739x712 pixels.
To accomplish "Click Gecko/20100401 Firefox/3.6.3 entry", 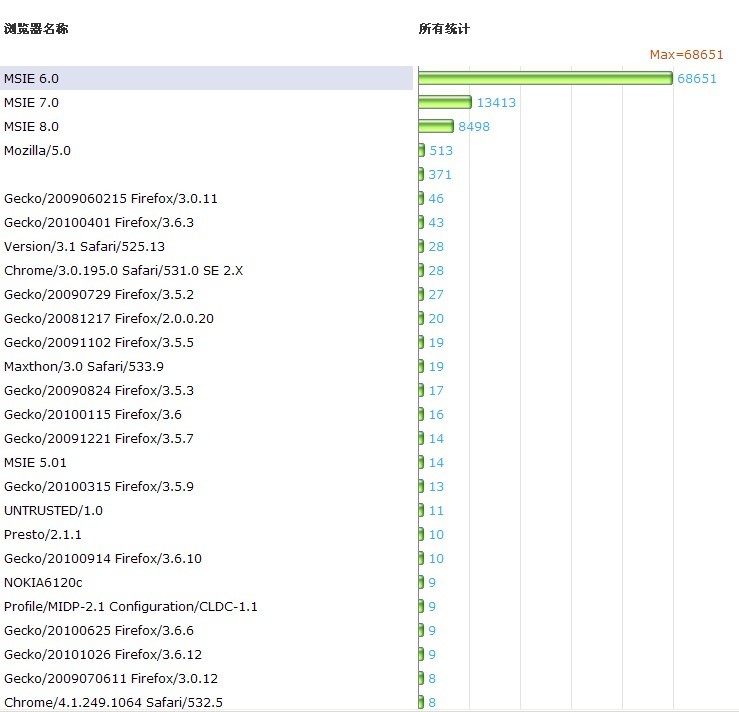I will (x=99, y=223).
